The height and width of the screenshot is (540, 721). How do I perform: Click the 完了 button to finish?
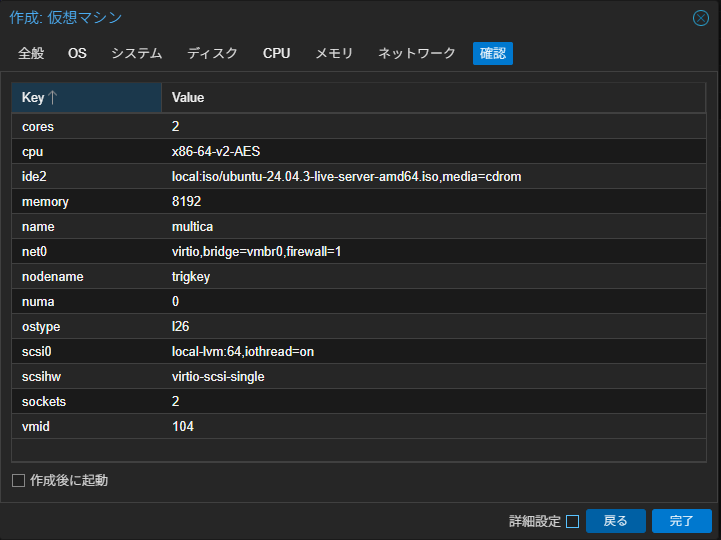pyautogui.click(x=682, y=521)
